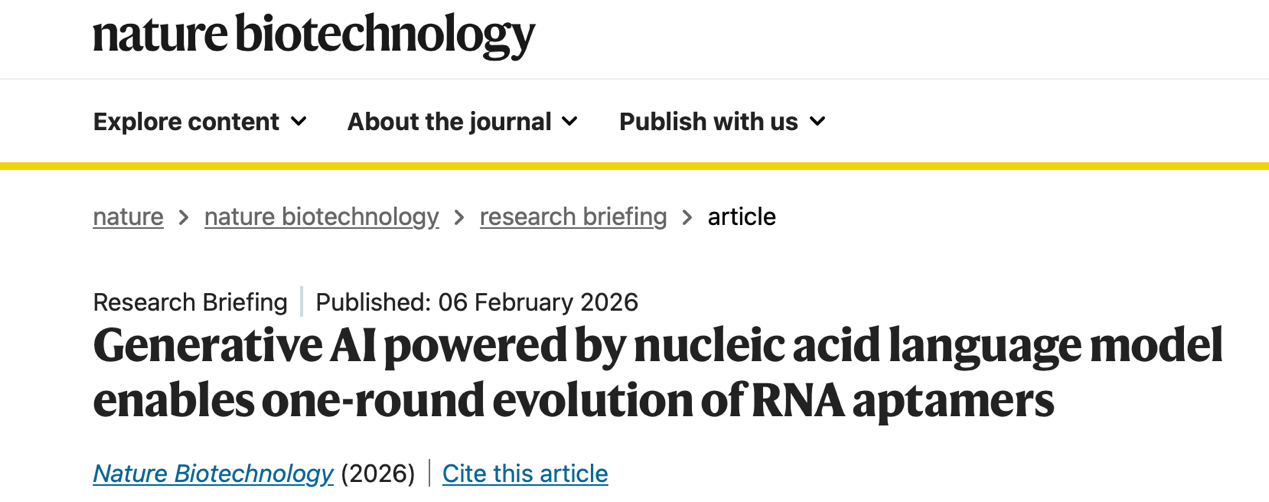The width and height of the screenshot is (1269, 502).
Task: Choose the Publish with us menu text
Action: point(708,122)
